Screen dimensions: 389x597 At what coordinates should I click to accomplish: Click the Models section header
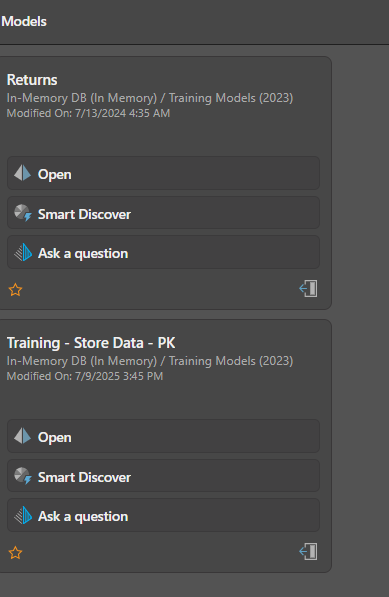coord(24,21)
